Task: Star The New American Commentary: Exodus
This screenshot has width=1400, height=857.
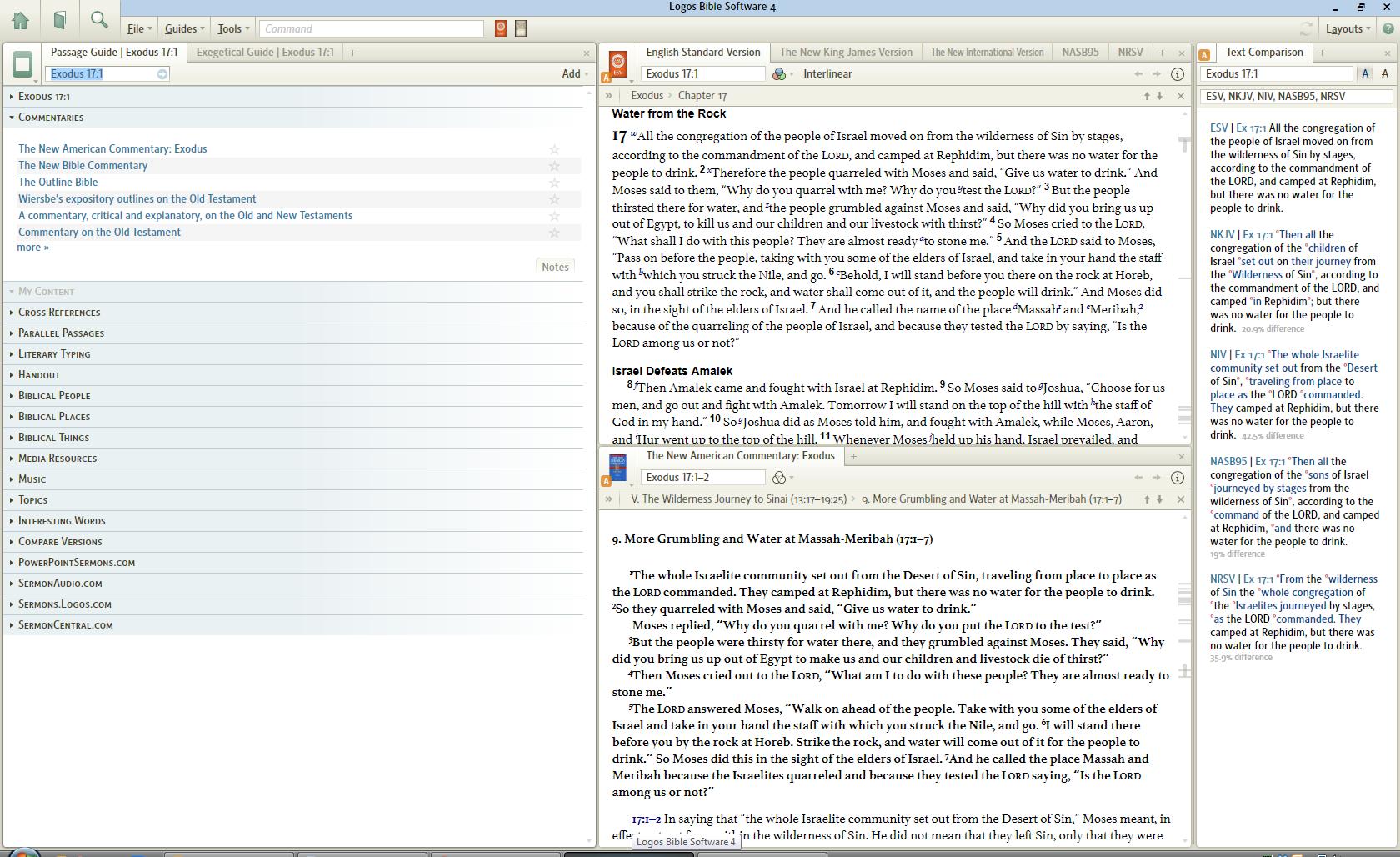Action: pos(554,149)
